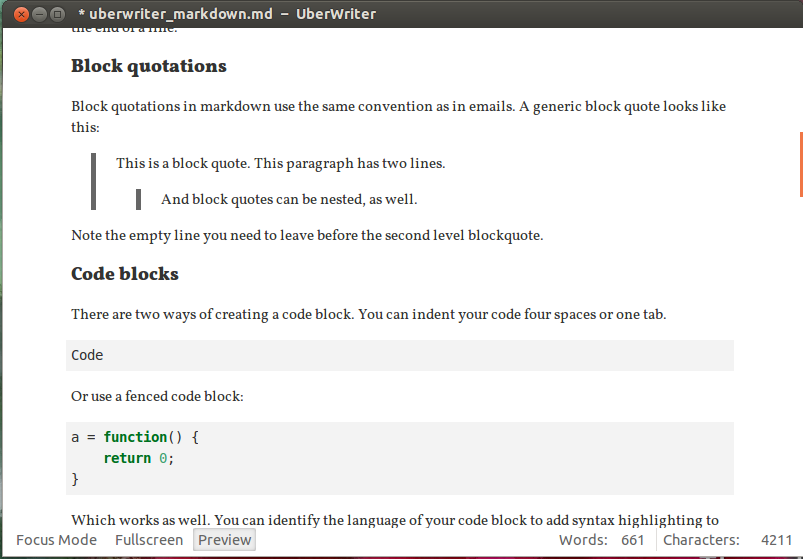Click the 'Block quotations' heading
Viewport: 803px width, 559px height.
tap(149, 66)
